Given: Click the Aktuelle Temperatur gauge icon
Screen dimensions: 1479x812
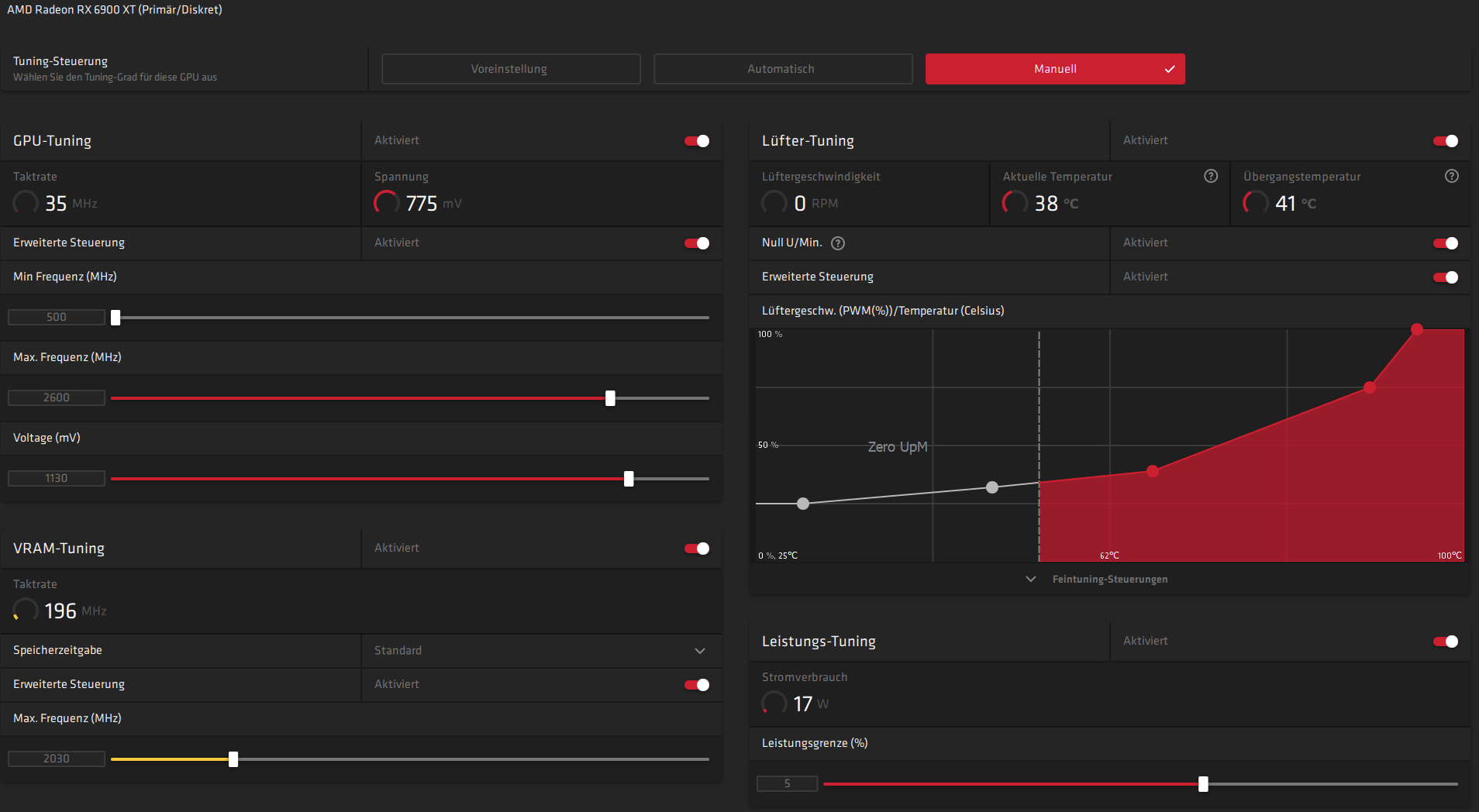Looking at the screenshot, I should click(1015, 203).
